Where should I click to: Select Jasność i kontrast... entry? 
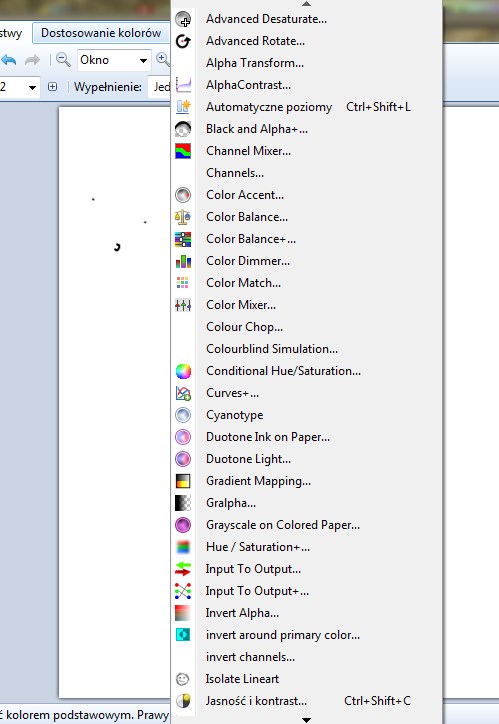[x=307, y=701]
